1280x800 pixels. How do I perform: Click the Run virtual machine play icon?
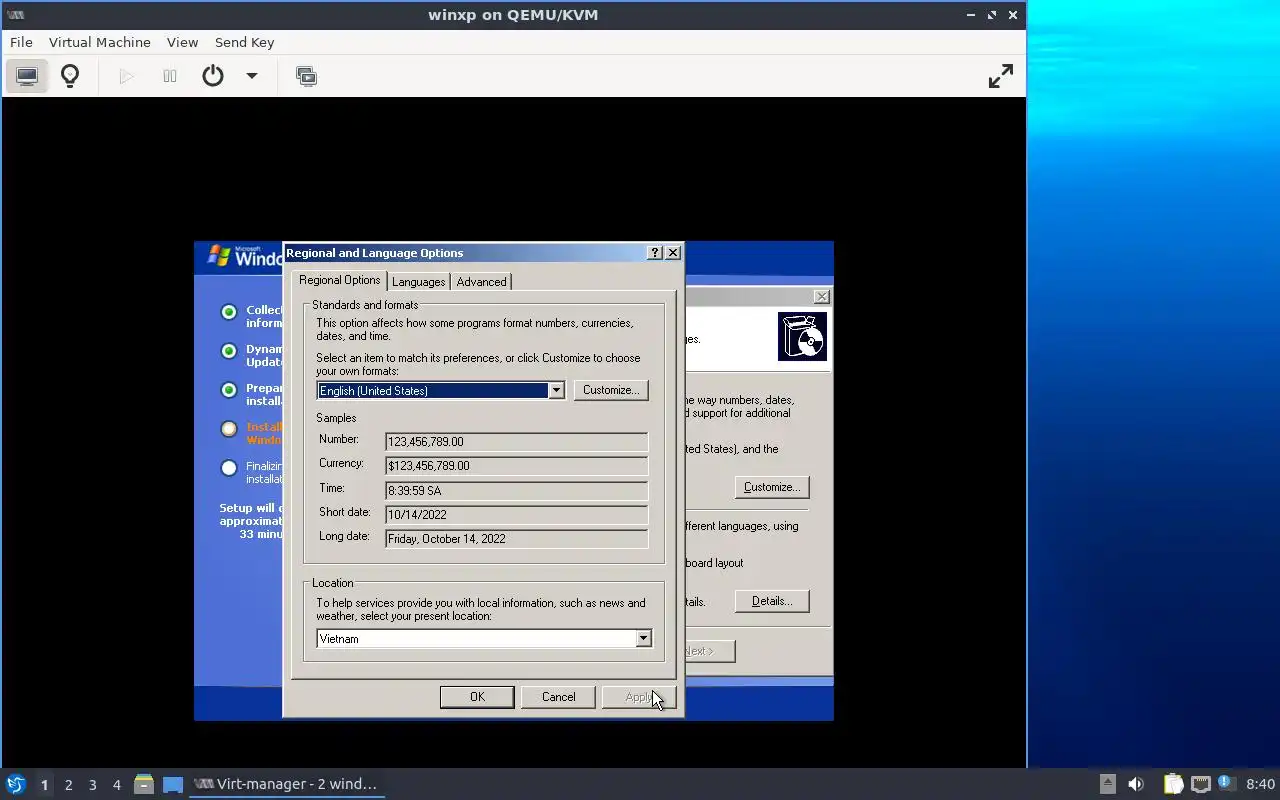point(126,76)
